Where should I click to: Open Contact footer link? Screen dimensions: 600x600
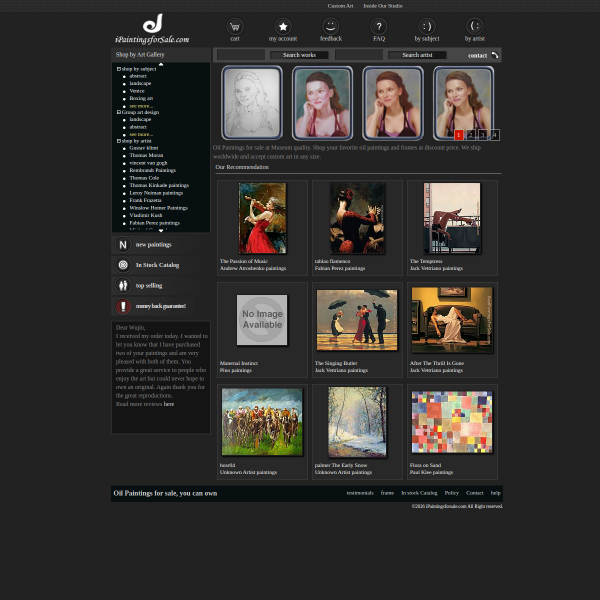(475, 493)
